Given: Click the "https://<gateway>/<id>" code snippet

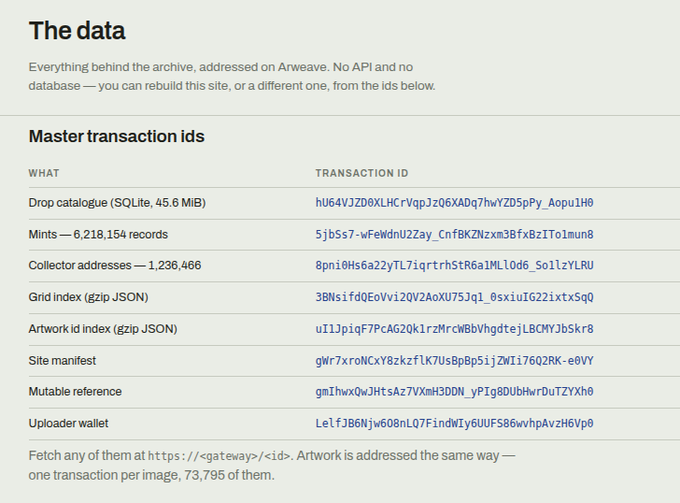Looking at the screenshot, I should [x=220, y=456].
